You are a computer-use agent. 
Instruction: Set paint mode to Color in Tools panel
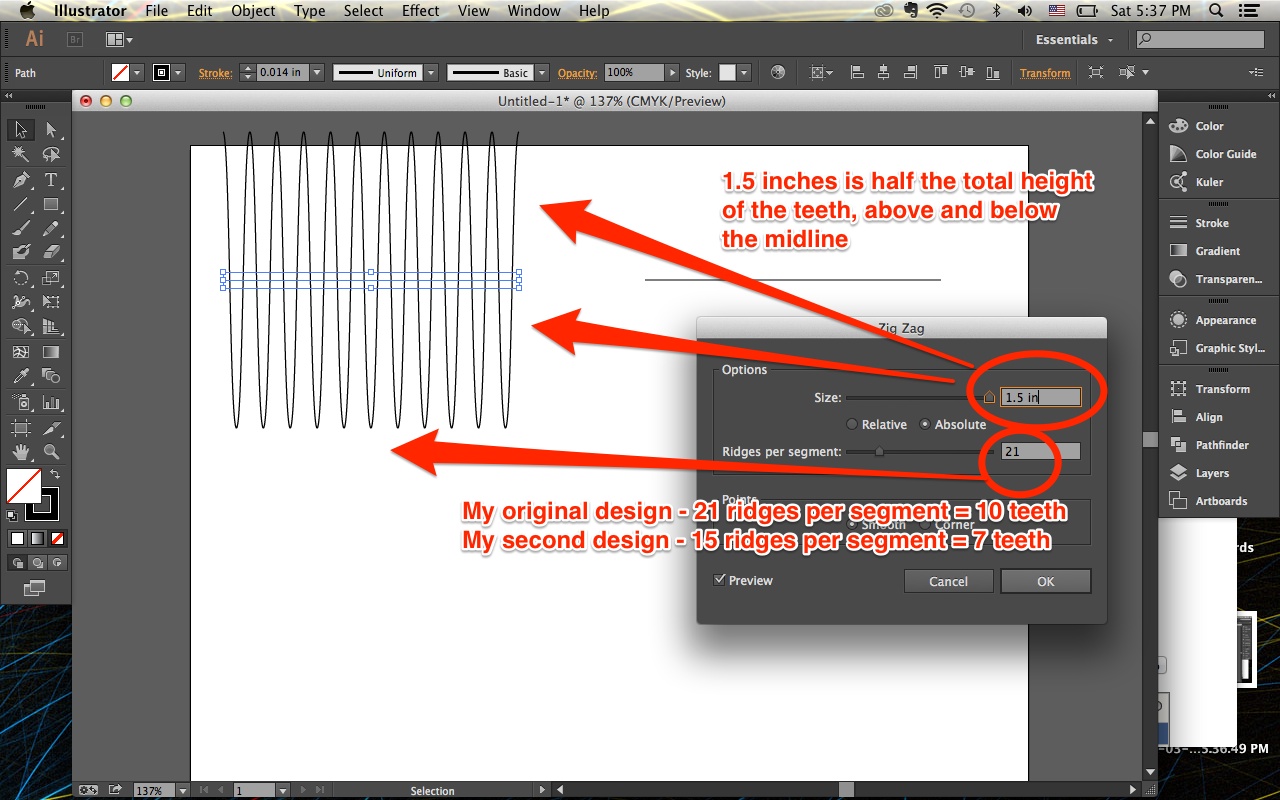click(x=17, y=538)
